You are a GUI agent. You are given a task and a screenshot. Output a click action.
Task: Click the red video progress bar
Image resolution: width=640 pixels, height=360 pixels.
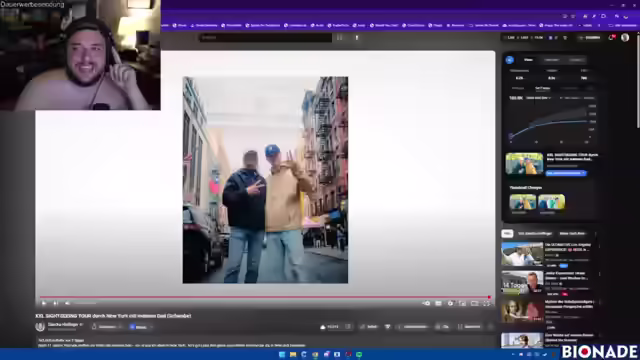point(264,297)
